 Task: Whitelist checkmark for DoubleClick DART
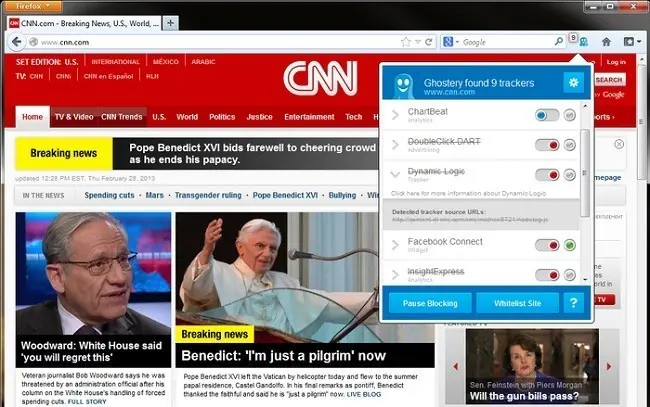[570, 145]
